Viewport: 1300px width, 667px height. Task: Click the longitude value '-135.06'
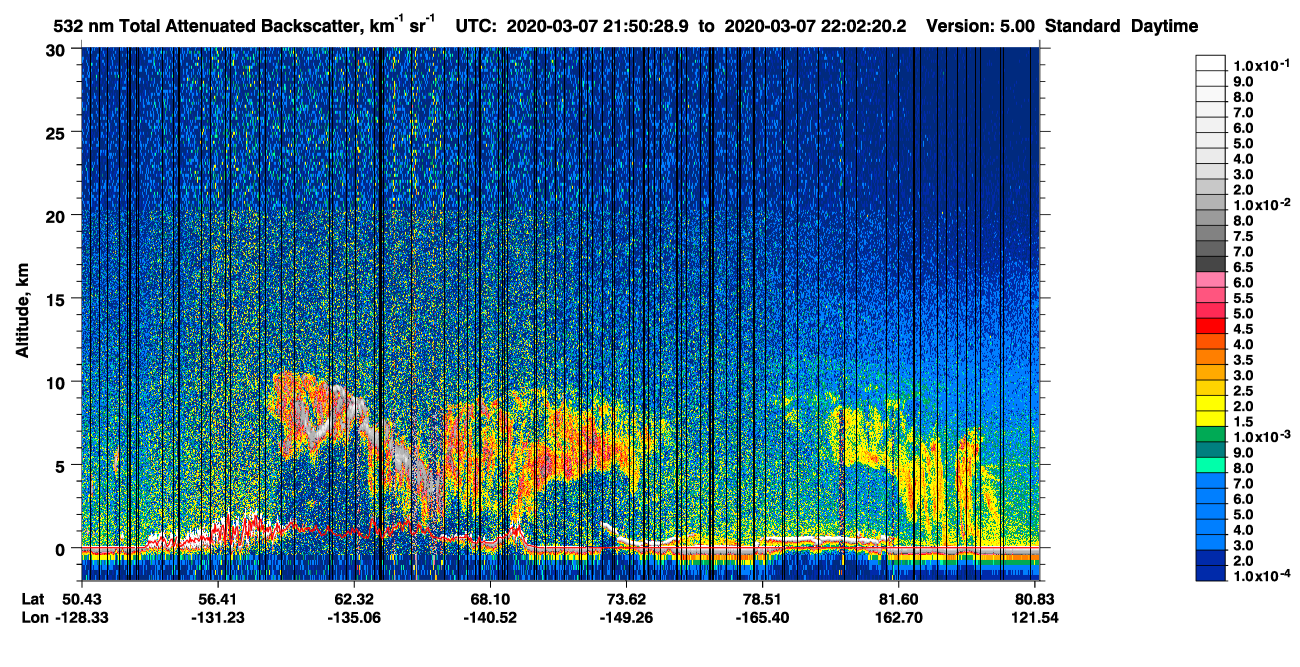[354, 617]
